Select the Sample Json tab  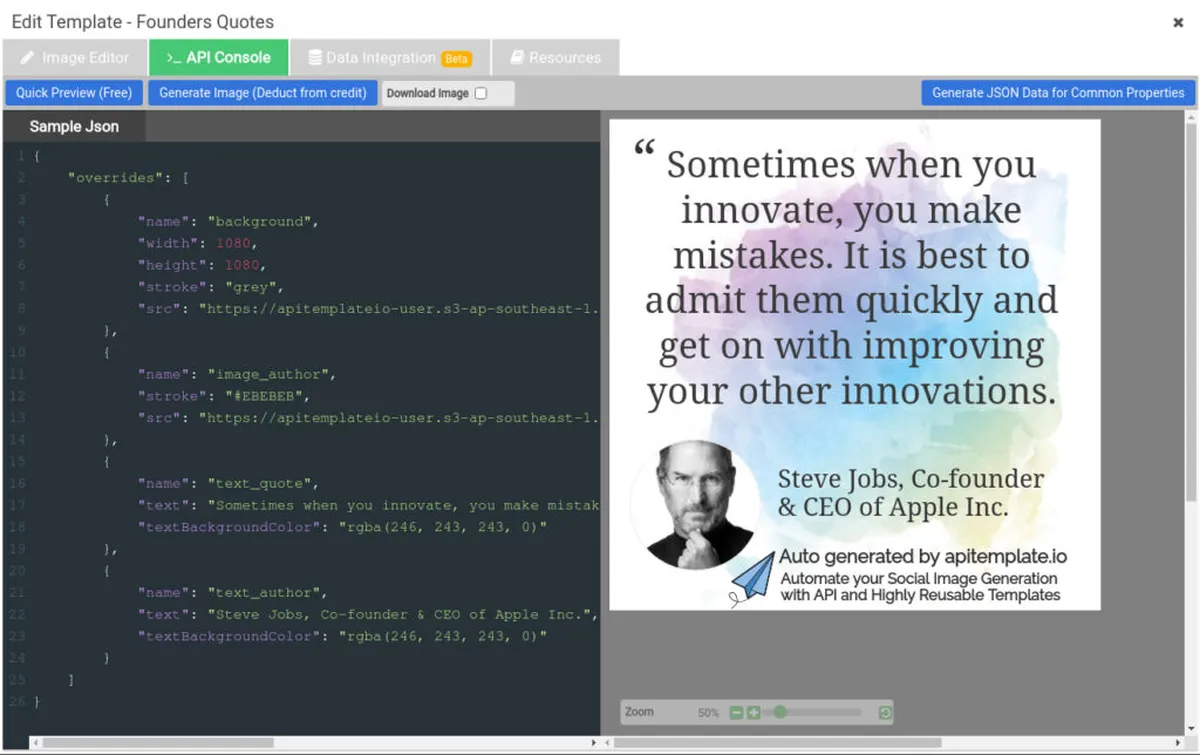(x=74, y=126)
